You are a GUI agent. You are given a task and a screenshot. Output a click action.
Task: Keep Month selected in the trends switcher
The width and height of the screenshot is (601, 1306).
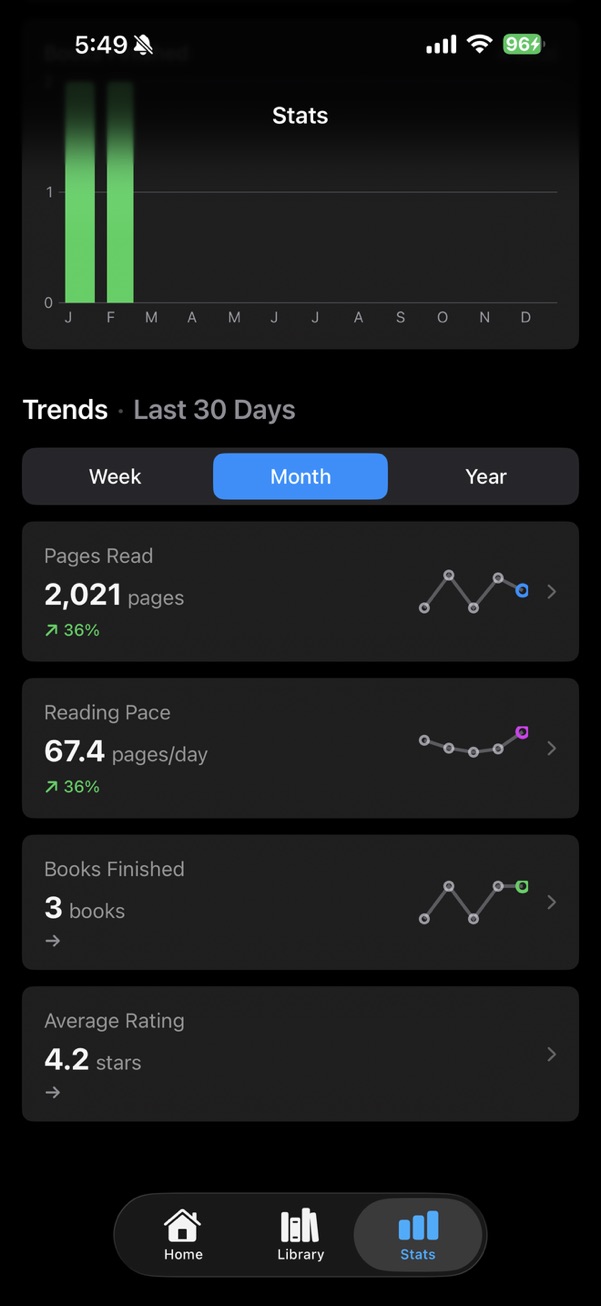(x=299, y=476)
